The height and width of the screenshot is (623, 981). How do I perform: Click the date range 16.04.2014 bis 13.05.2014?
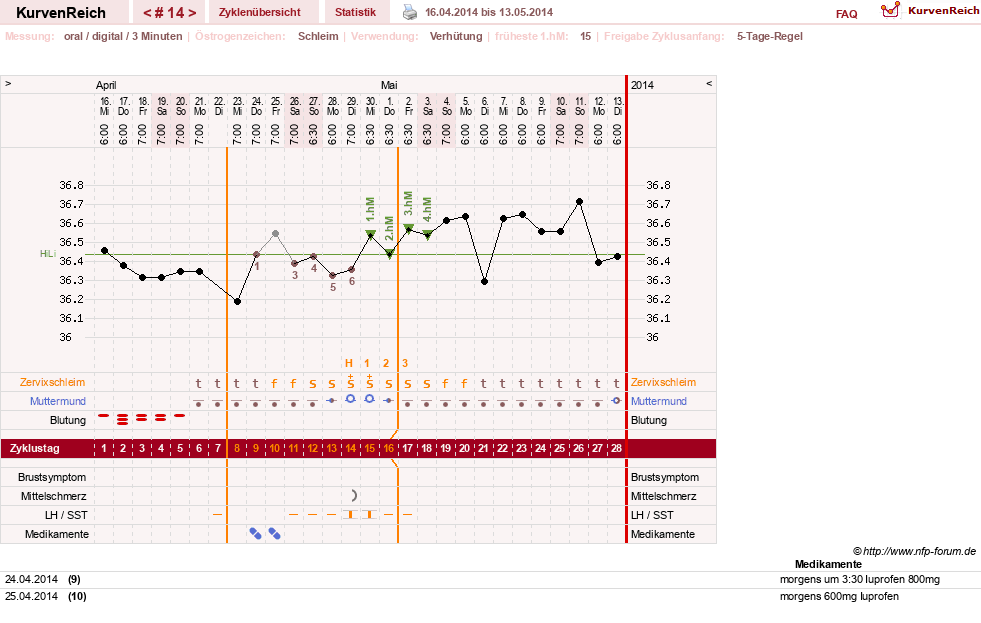[489, 12]
